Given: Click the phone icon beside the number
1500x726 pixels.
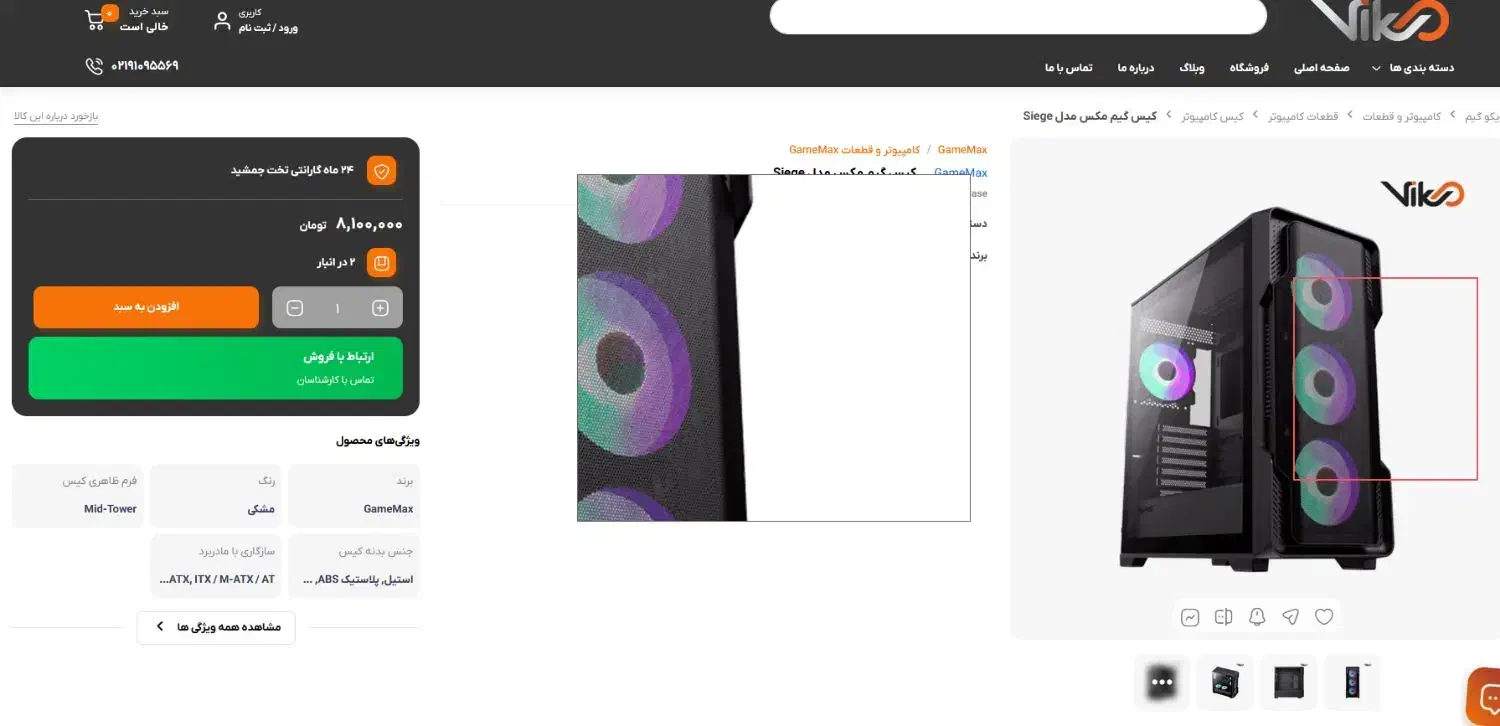Looking at the screenshot, I should tap(94, 66).
